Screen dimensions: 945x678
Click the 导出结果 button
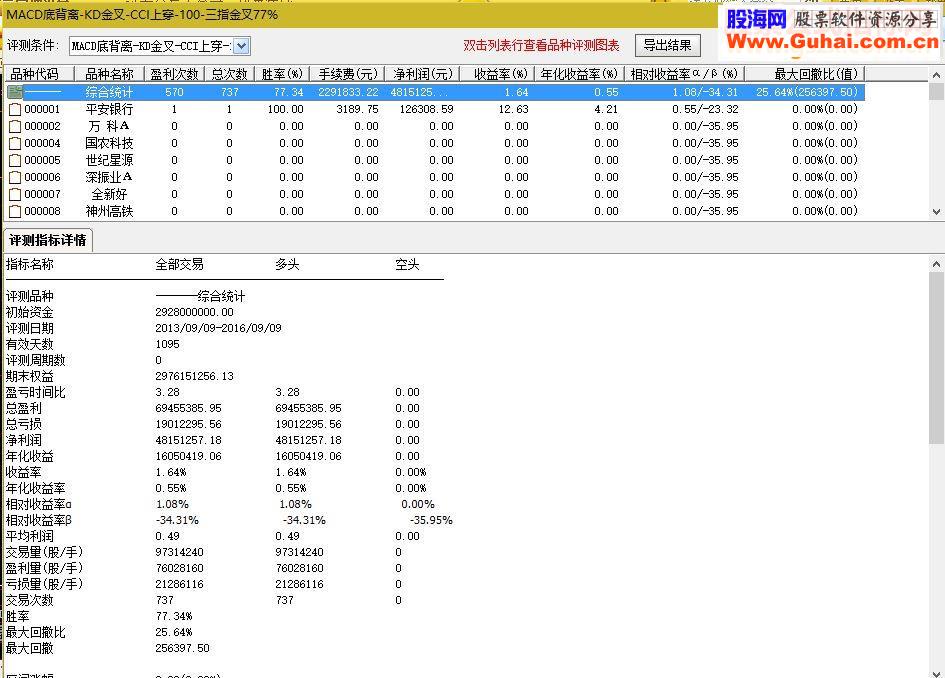tap(667, 45)
